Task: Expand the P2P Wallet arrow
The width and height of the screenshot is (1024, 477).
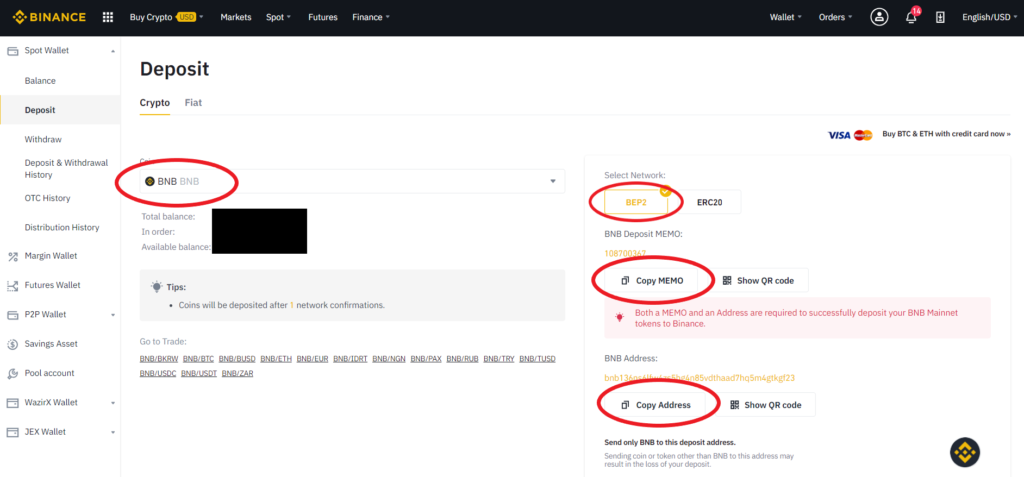Action: [x=112, y=315]
